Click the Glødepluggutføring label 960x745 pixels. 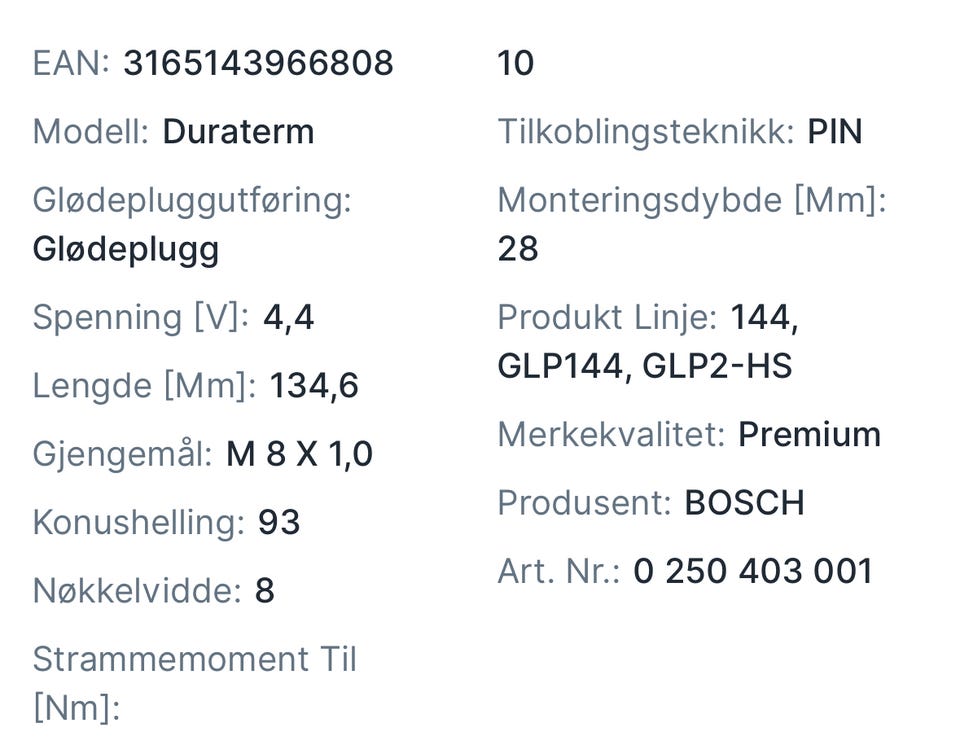click(x=192, y=200)
